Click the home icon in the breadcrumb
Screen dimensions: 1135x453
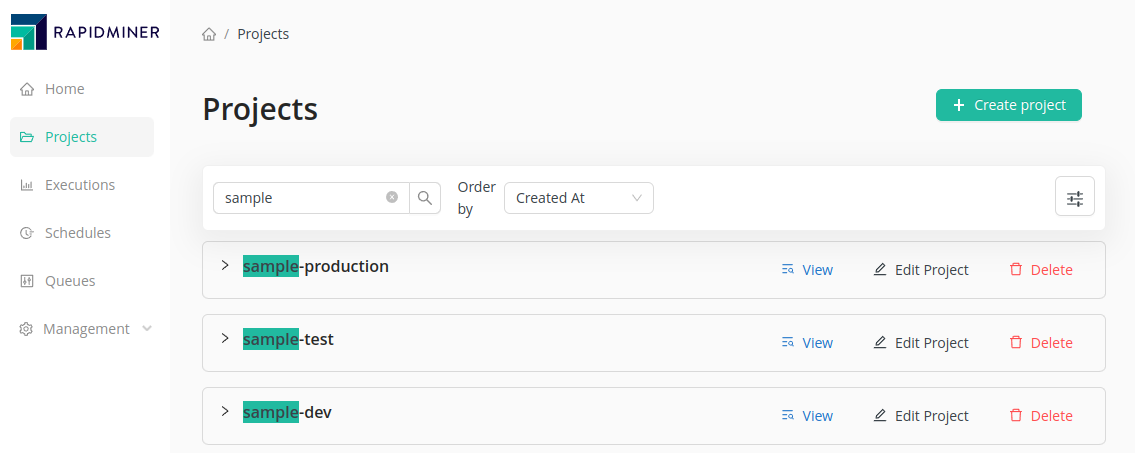(209, 34)
